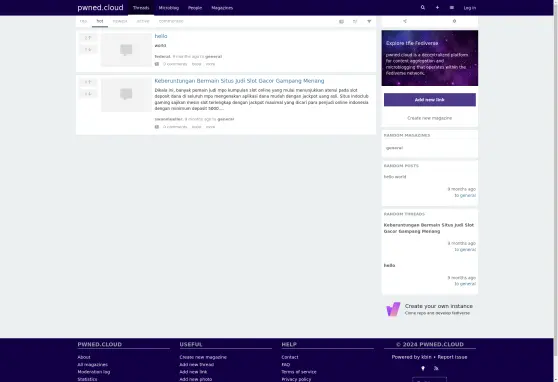This screenshot has height=382, width=558.
Task: Upvote the 'hello' thread
Action: 88,38
